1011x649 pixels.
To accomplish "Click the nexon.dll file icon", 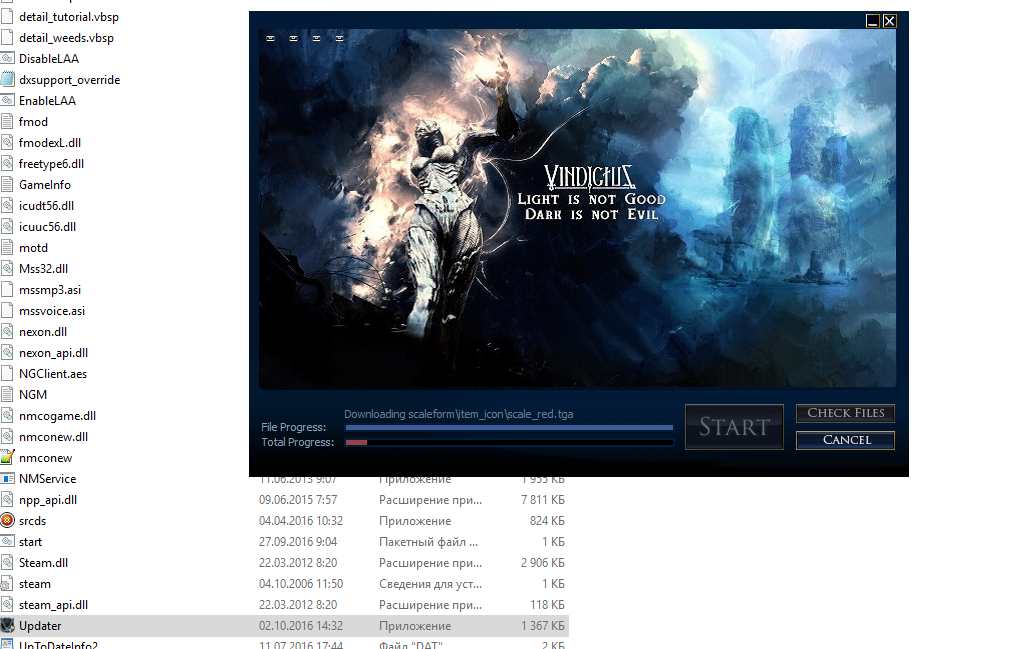I will pos(7,332).
